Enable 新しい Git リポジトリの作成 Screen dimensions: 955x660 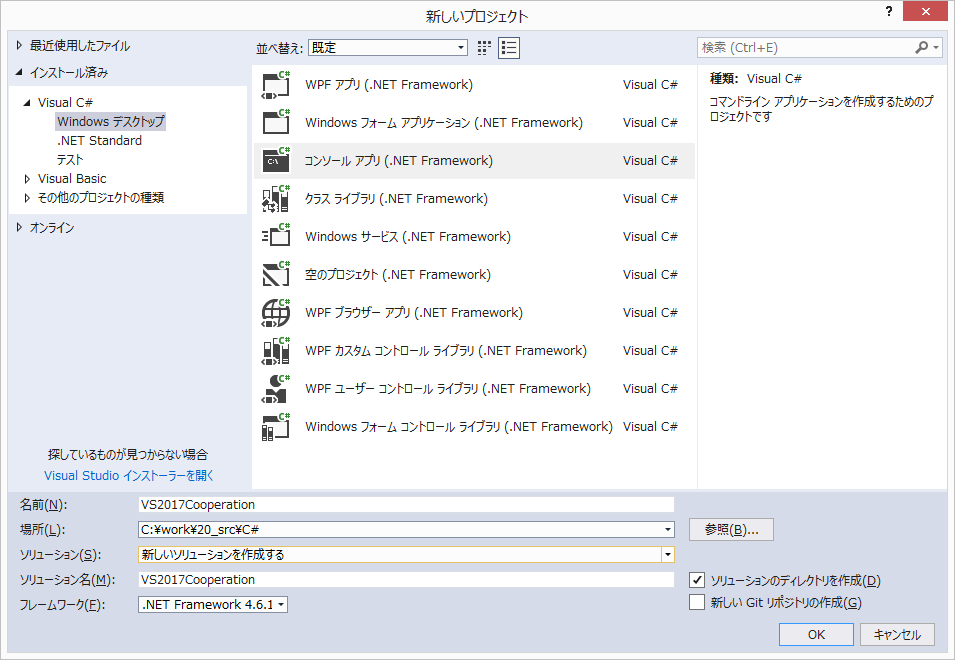(695, 602)
